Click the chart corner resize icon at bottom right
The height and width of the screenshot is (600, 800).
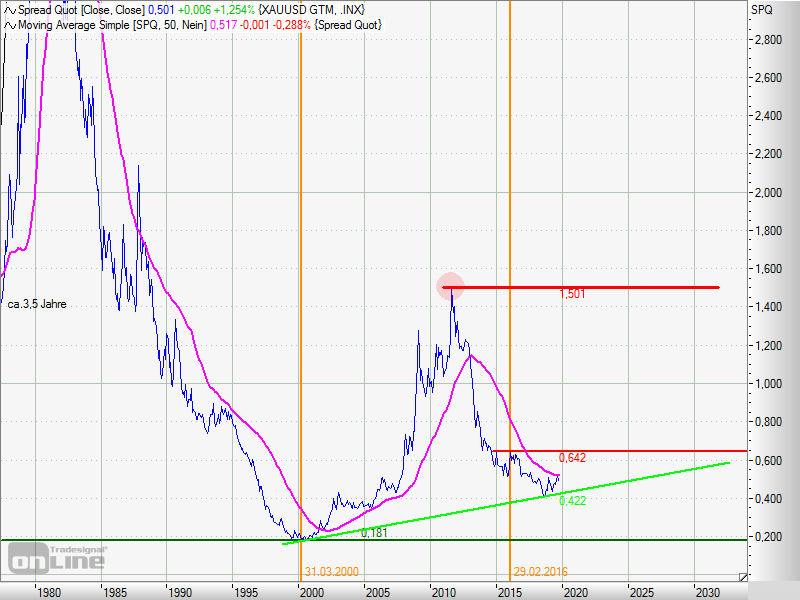pyautogui.click(x=743, y=577)
